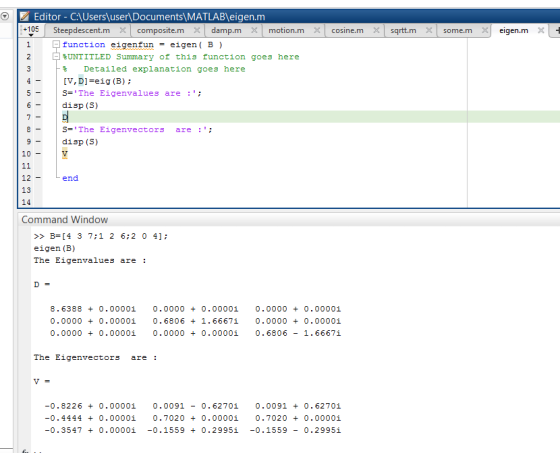This screenshot has width=560, height=453.
Task: Switch to the Steepdescent.m tab
Action: (x=81, y=30)
